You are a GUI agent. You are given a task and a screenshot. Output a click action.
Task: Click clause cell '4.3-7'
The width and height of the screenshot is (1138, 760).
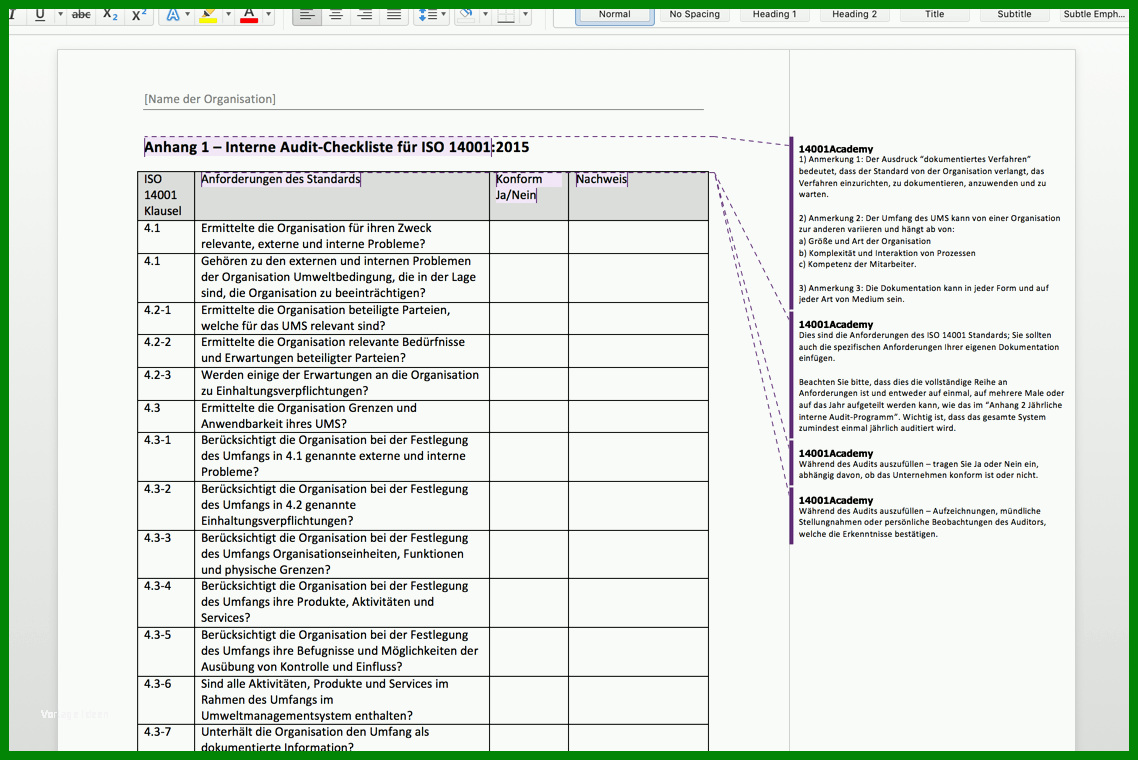click(x=166, y=738)
